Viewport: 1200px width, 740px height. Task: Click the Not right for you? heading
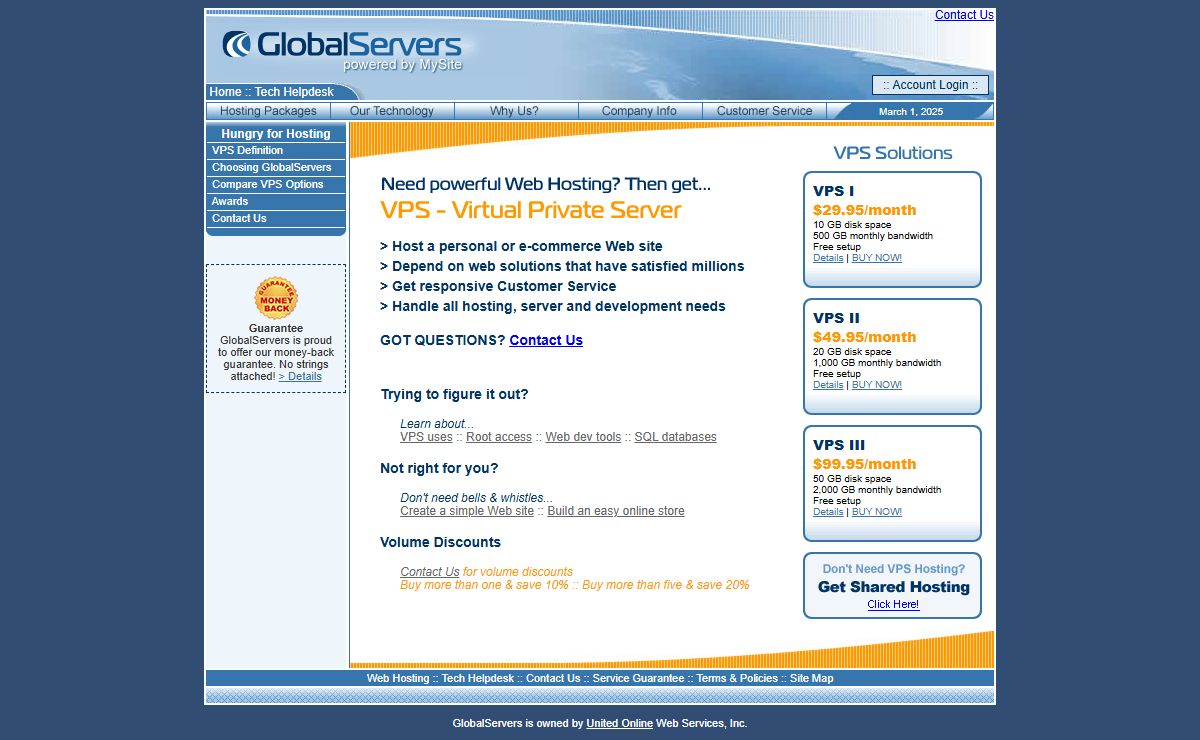pos(439,468)
